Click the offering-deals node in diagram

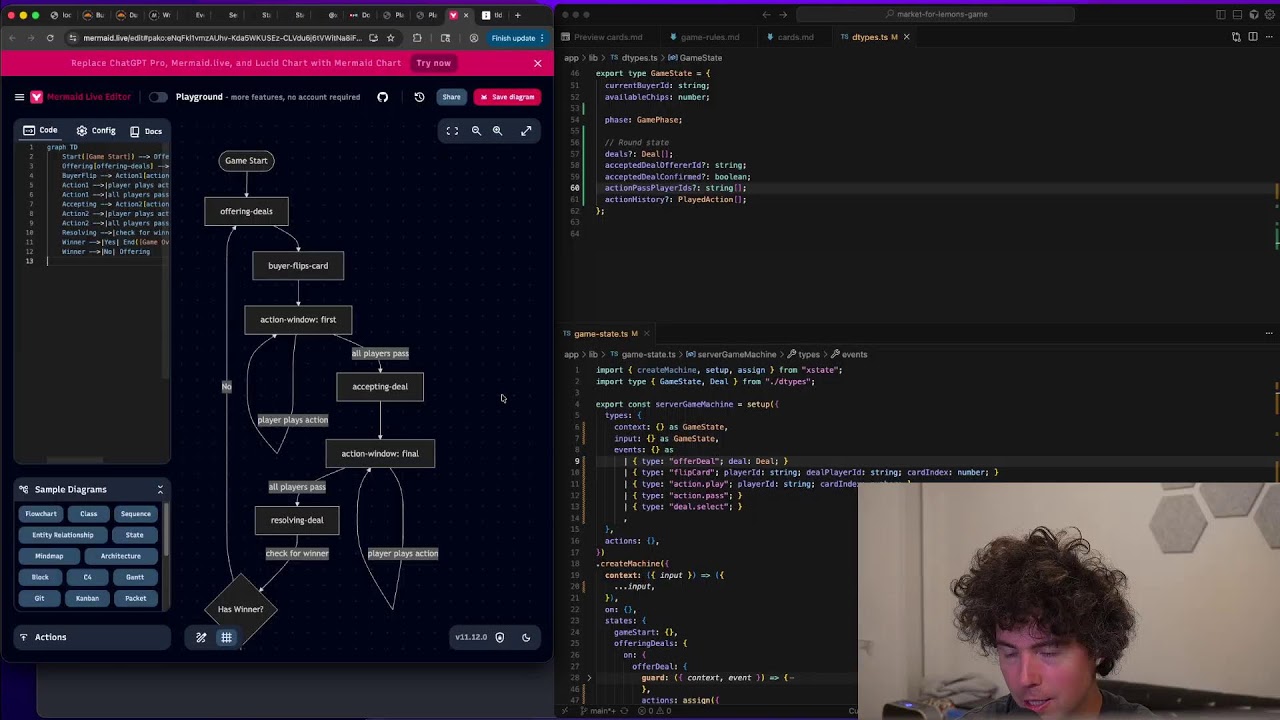tap(246, 211)
